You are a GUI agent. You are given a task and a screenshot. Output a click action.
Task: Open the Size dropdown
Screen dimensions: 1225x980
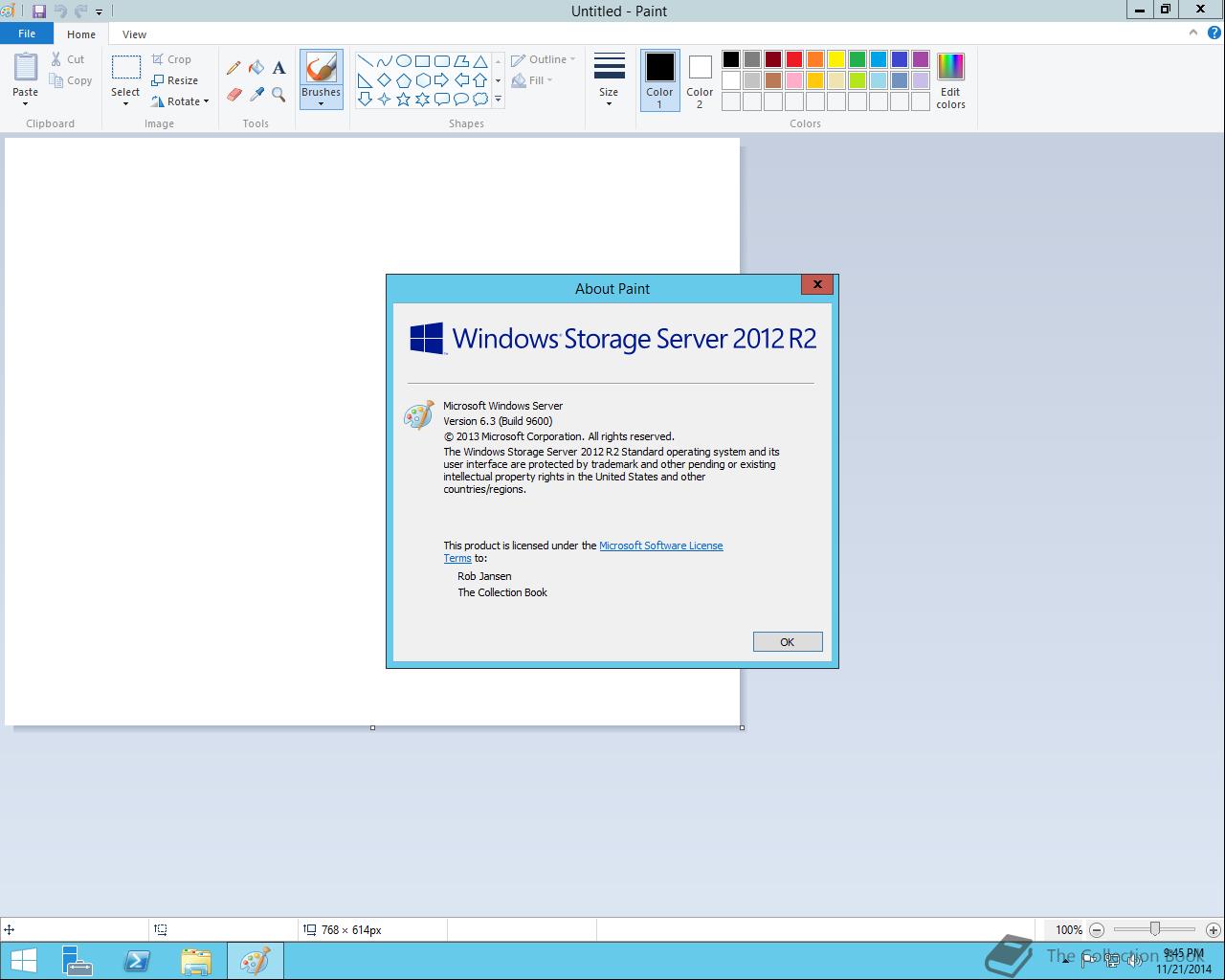tap(609, 80)
